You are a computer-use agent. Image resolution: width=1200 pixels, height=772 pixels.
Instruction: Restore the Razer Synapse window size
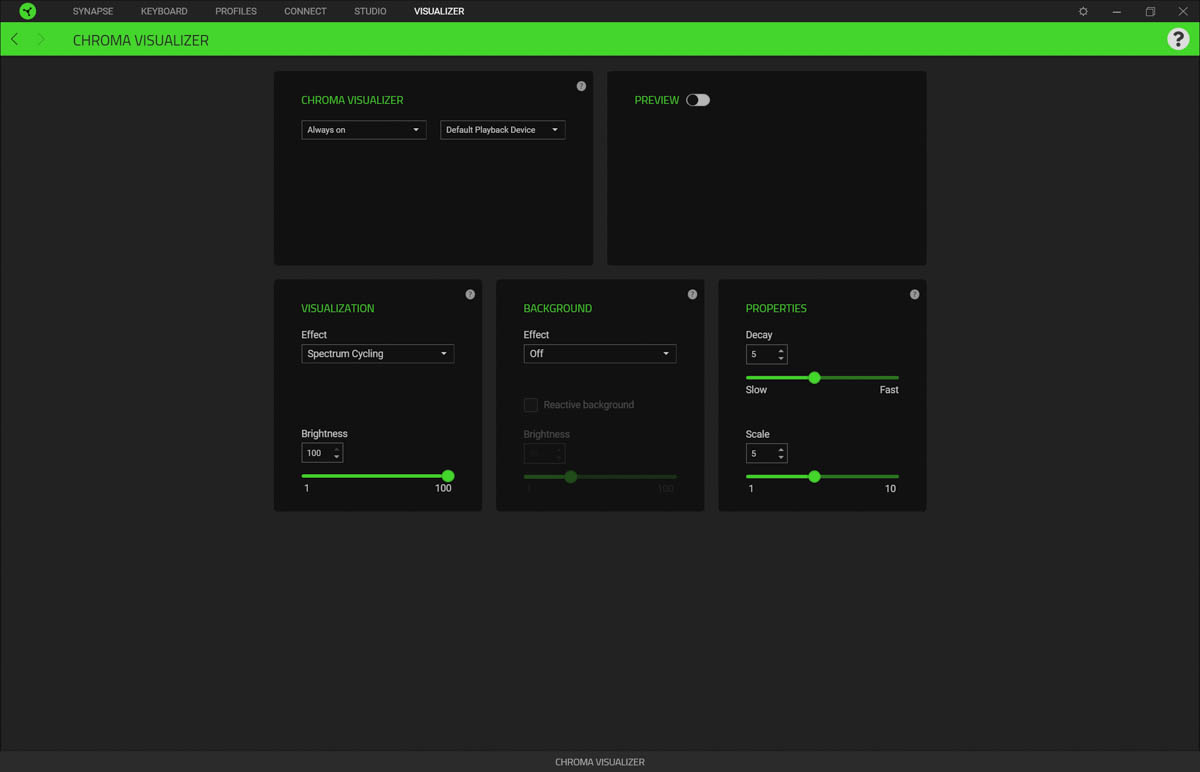click(x=1150, y=11)
